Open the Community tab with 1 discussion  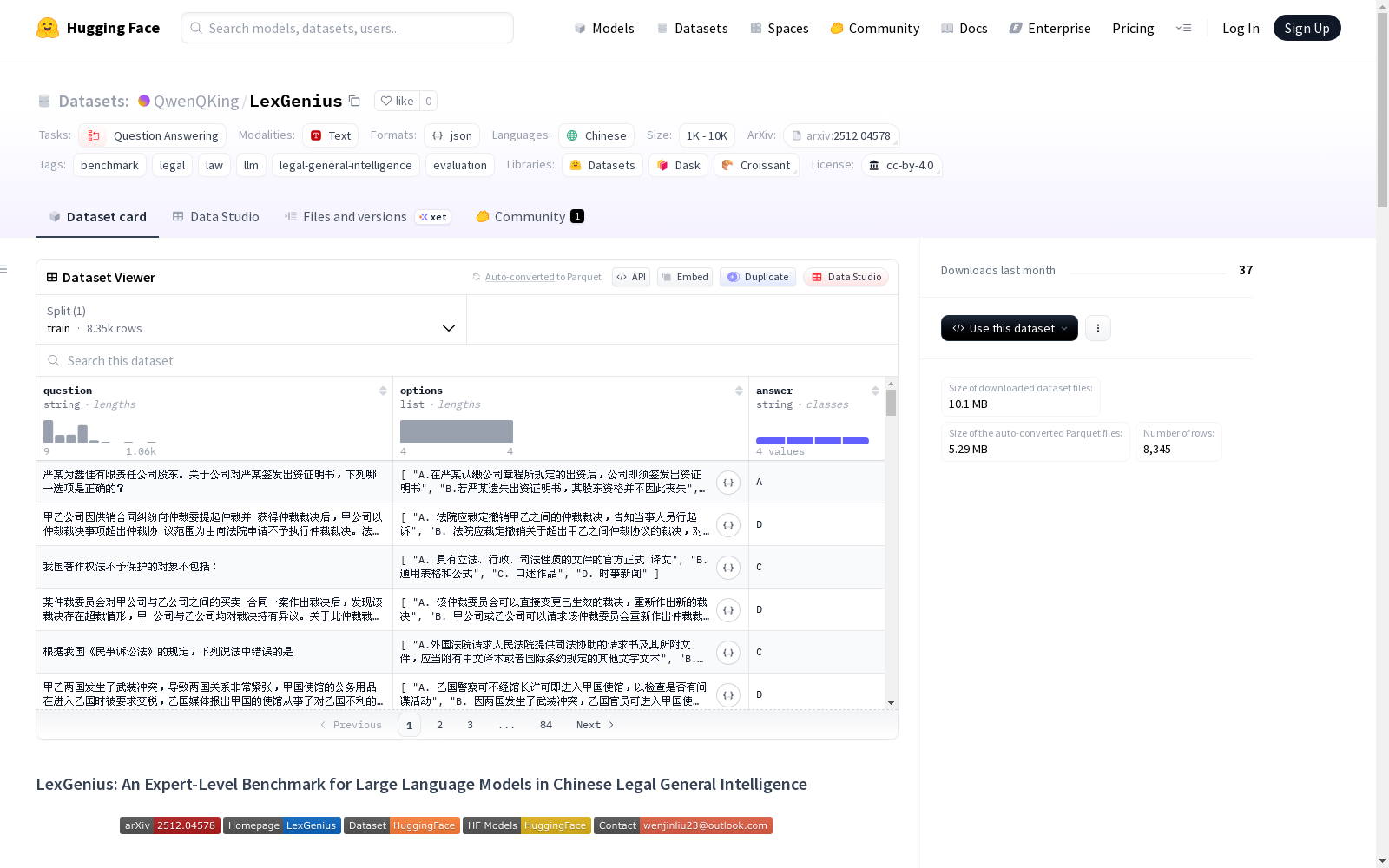530,217
